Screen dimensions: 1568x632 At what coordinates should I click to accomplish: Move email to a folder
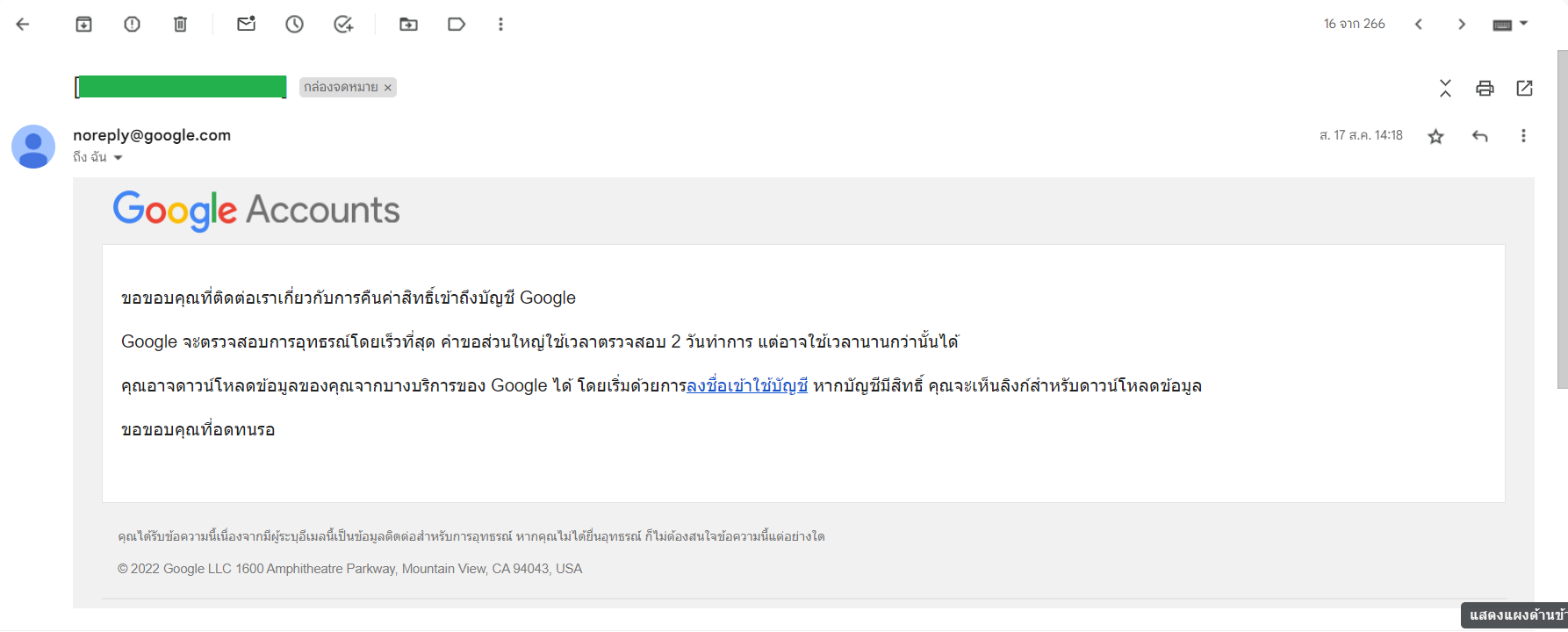pyautogui.click(x=409, y=25)
